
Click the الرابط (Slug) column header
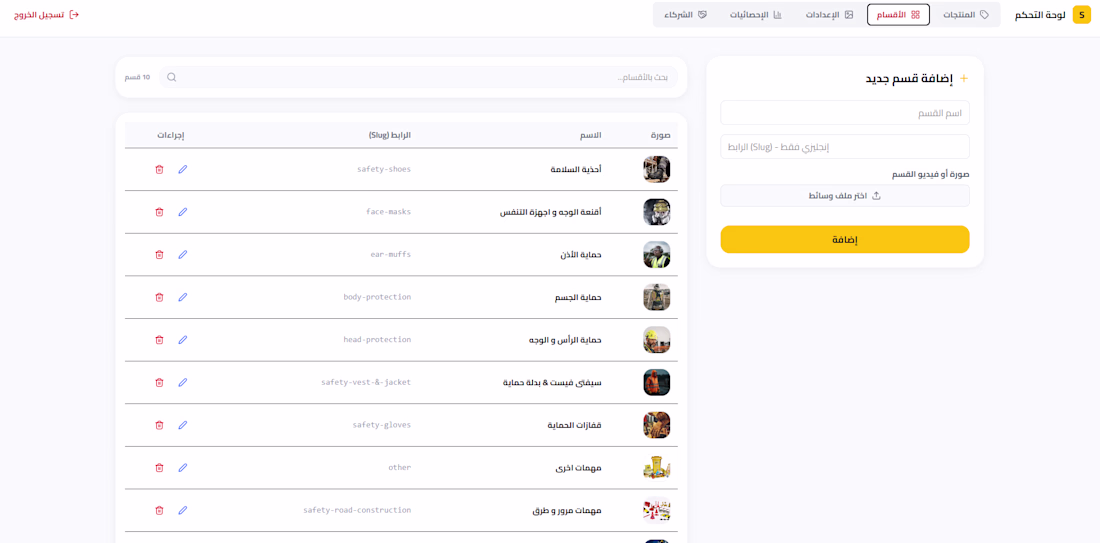tap(390, 135)
